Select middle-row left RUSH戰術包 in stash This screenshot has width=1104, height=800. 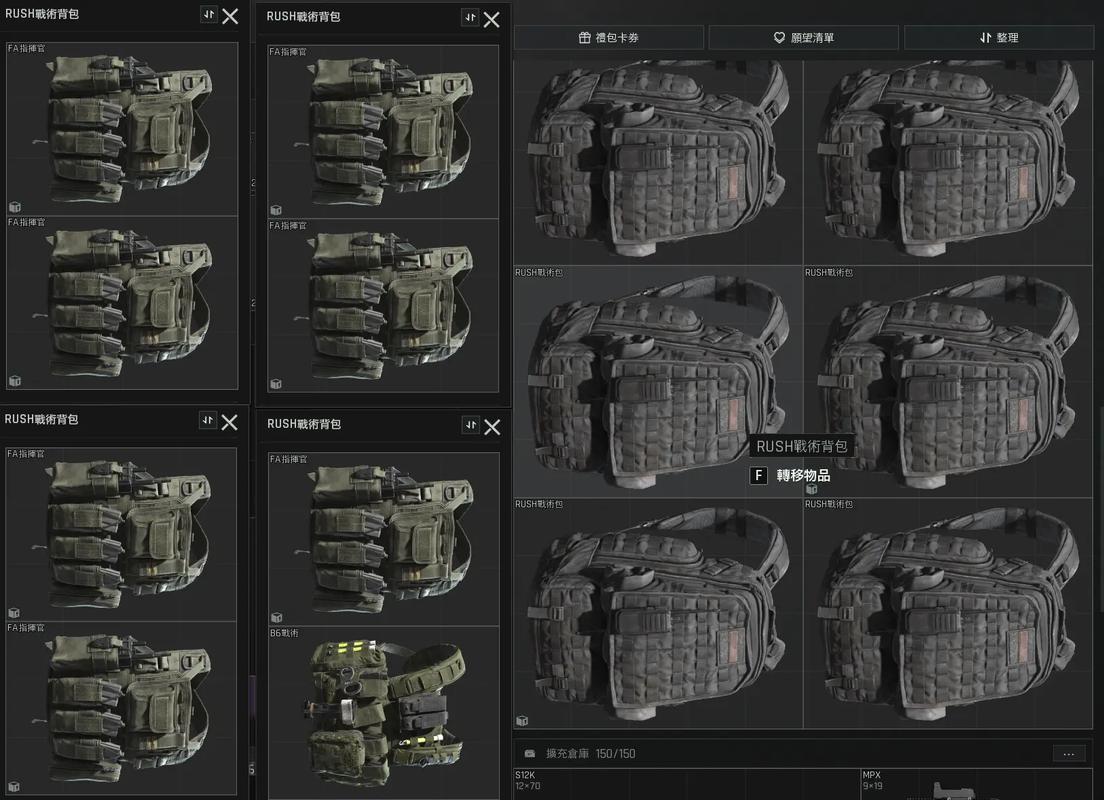coord(658,382)
